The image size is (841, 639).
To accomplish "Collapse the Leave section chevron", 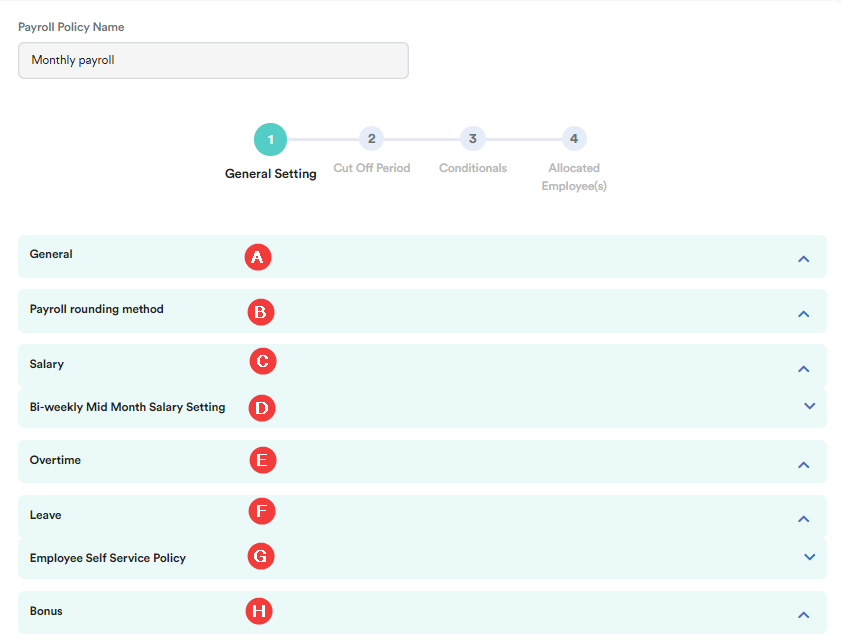I will (x=803, y=519).
